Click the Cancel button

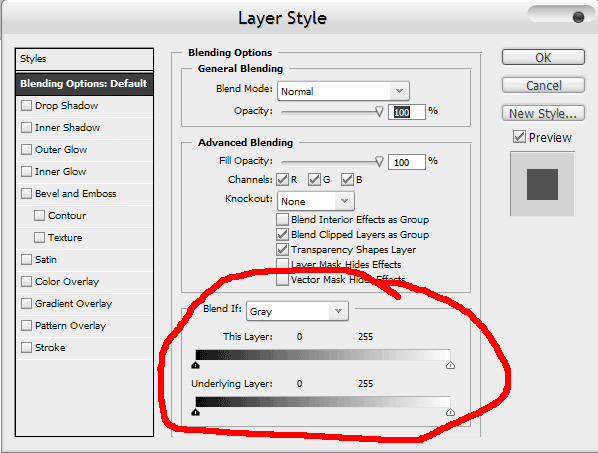tap(543, 85)
